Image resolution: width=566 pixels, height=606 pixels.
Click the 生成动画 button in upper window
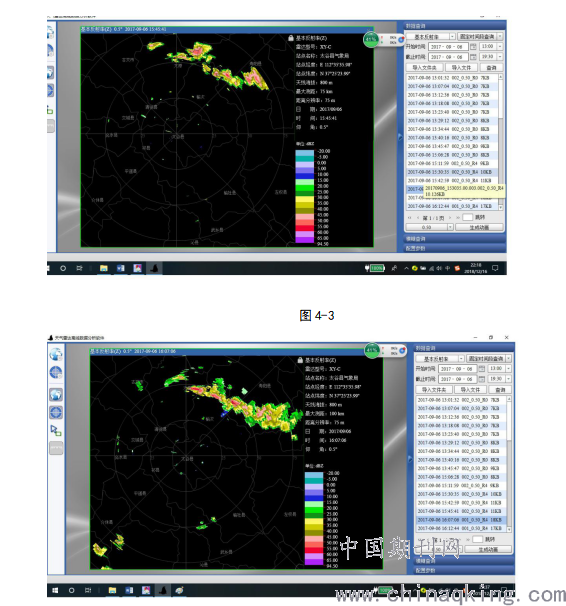pyautogui.click(x=479, y=227)
